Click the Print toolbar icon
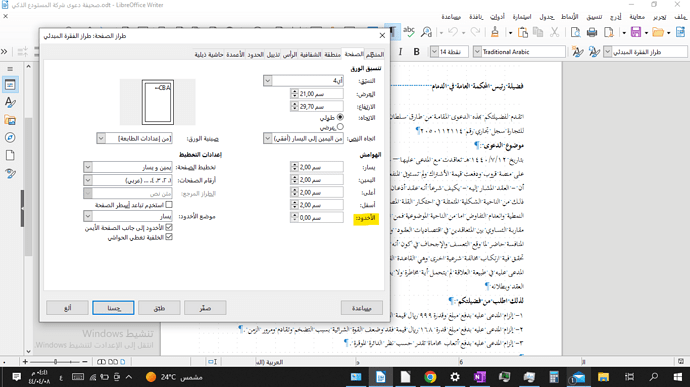This screenshot has width=690, height=387. (592, 32)
